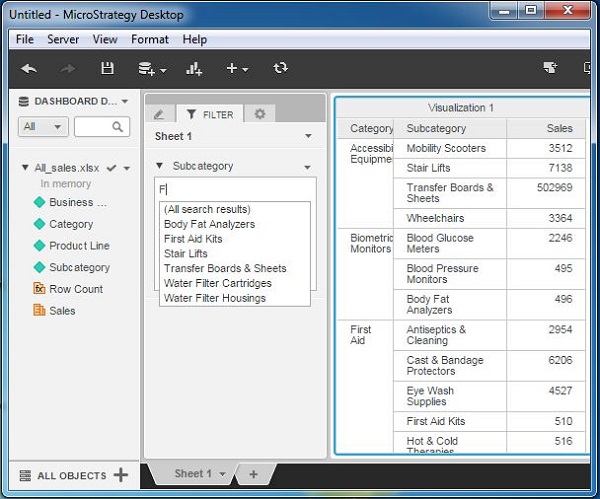
Task: Open the Dashboard Datasets panel dropdown arrow
Action: [125, 101]
